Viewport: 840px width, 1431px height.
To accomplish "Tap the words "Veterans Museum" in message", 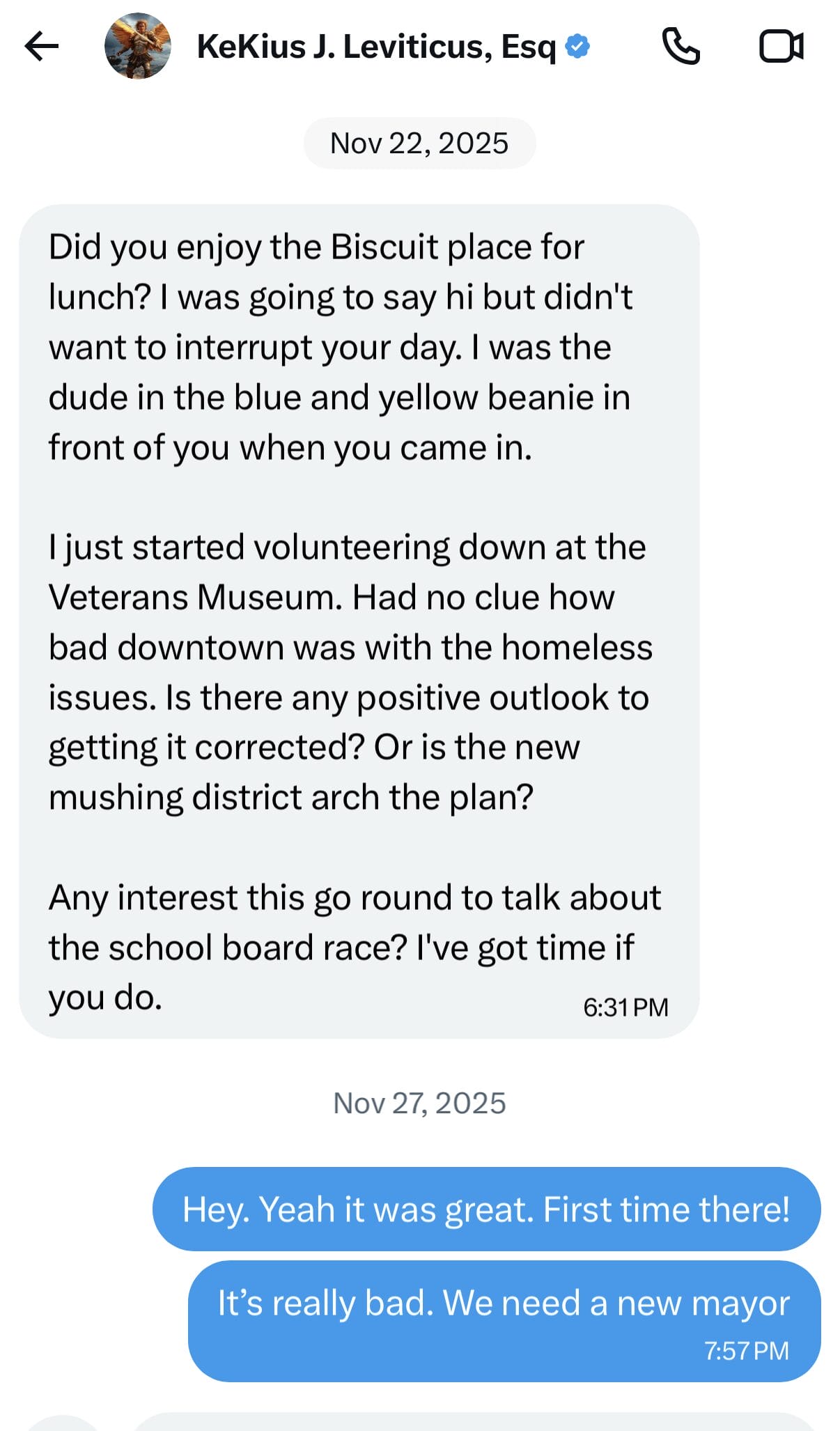I will pos(195,598).
